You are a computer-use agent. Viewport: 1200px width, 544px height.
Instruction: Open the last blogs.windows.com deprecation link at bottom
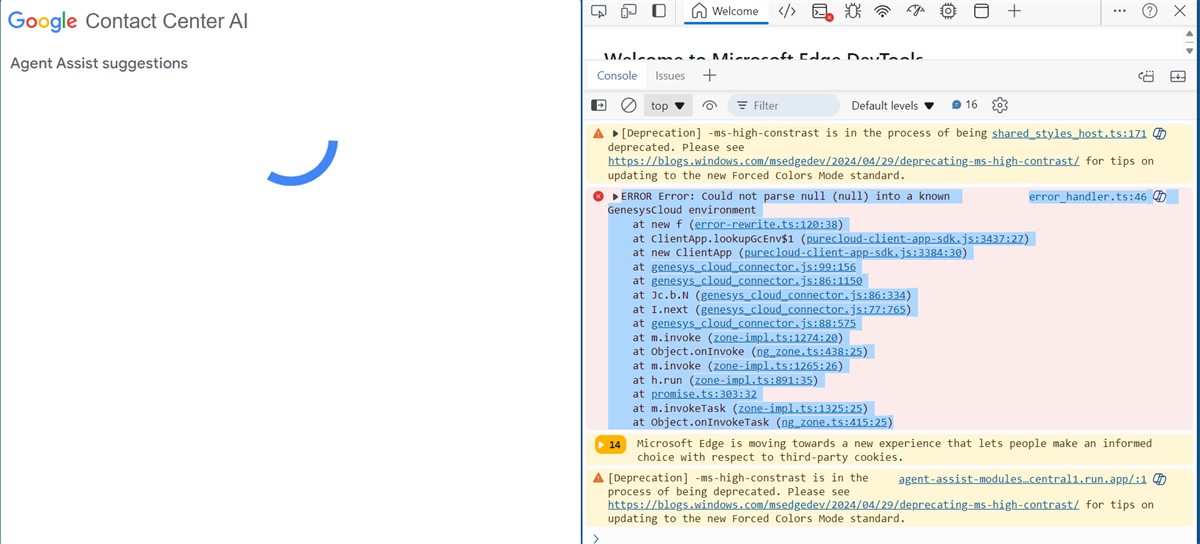tap(843, 505)
